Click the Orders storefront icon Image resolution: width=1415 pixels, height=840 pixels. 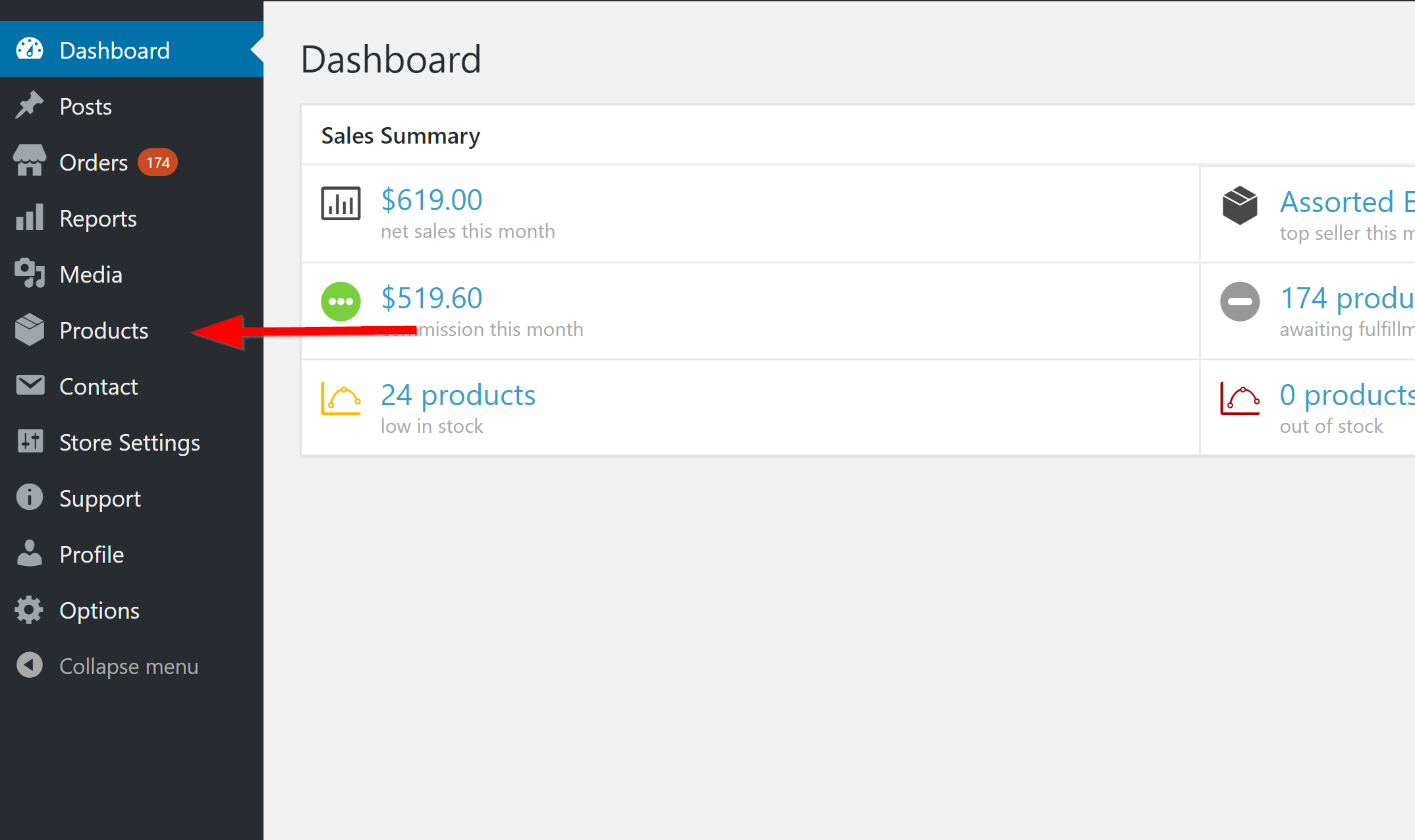[x=30, y=162]
